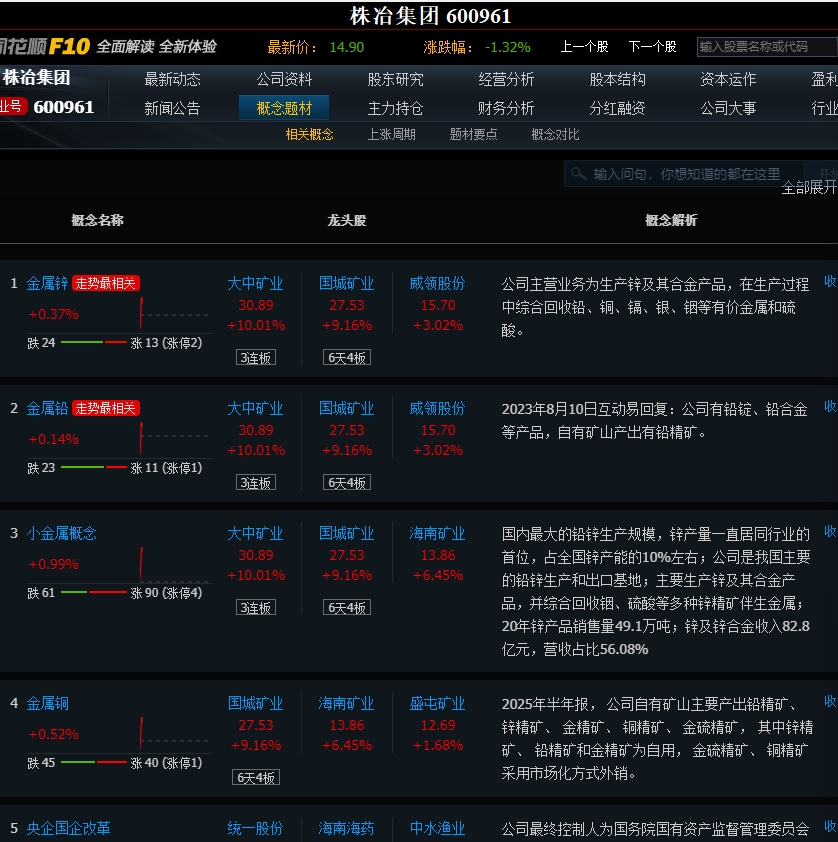The width and height of the screenshot is (838, 842).
Task: Open 海南矿业 in the 小金属概念 row
Action: point(438,533)
